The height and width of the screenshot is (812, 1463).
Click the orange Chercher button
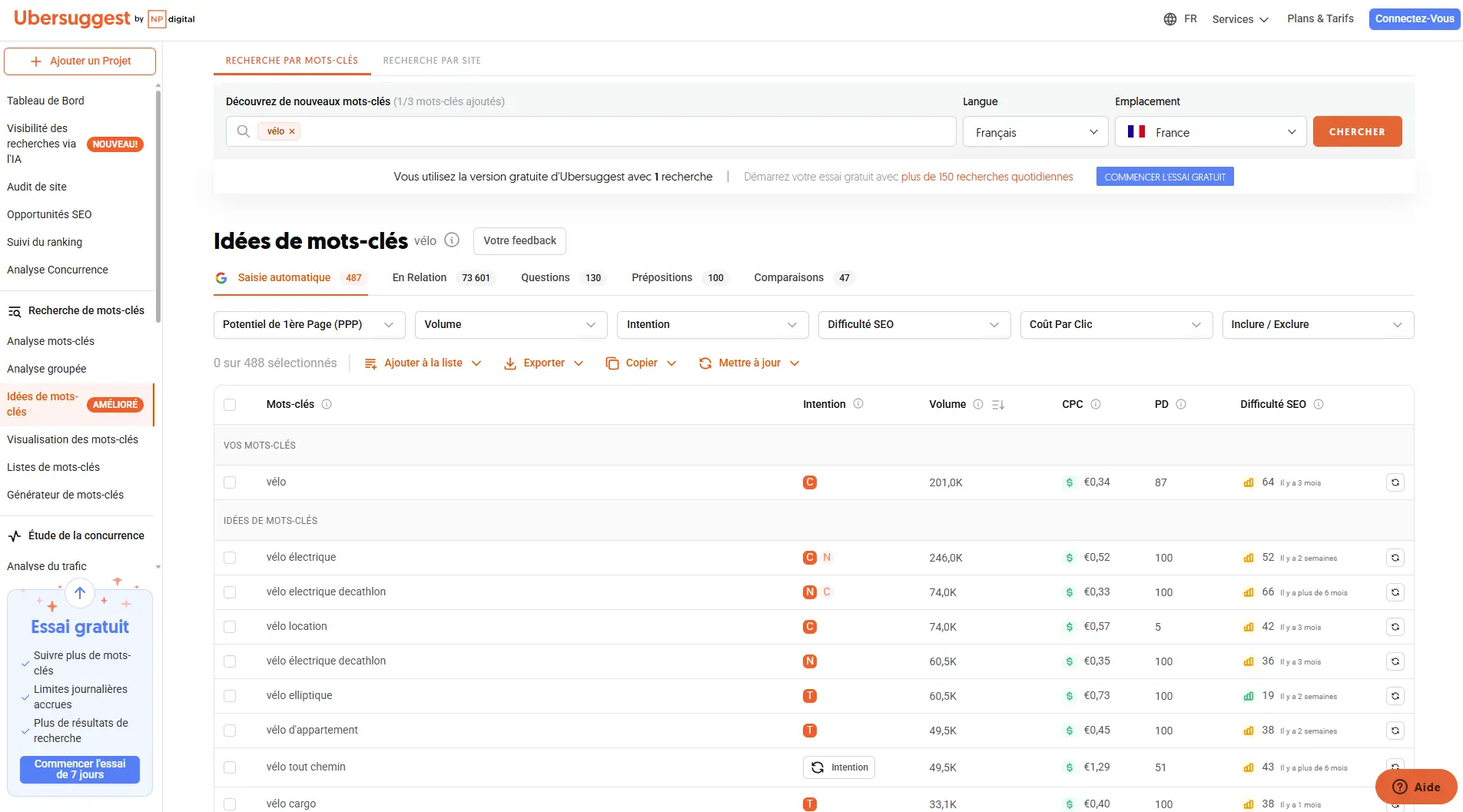1357,131
